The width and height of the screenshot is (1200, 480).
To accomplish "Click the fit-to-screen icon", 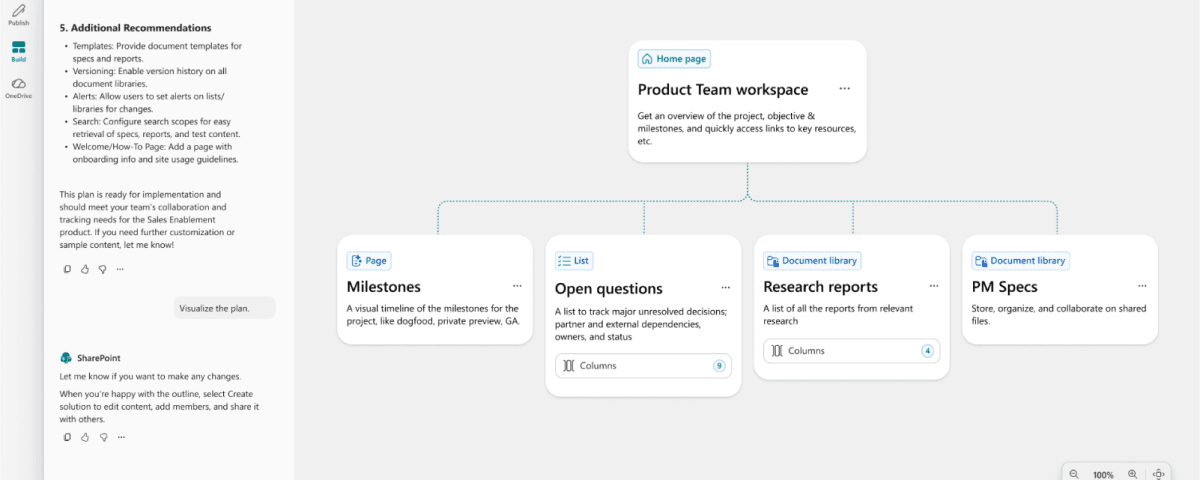I will coord(1159,474).
